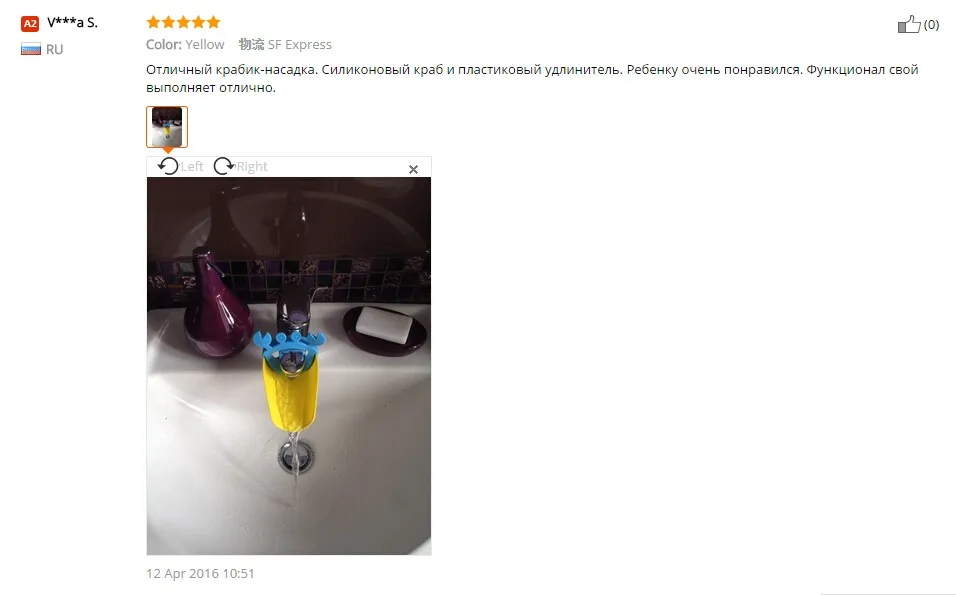This screenshot has width=956, height=595.
Task: Click the Color: Yellow text
Action: pyautogui.click(x=185, y=45)
